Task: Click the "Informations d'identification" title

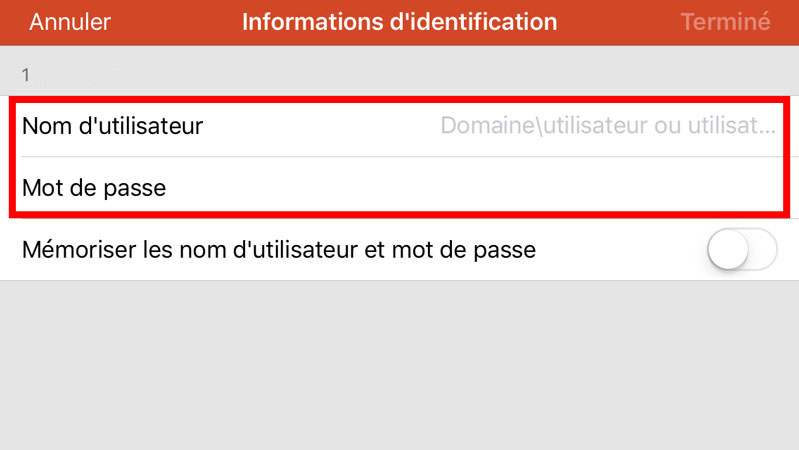Action: 399,22
